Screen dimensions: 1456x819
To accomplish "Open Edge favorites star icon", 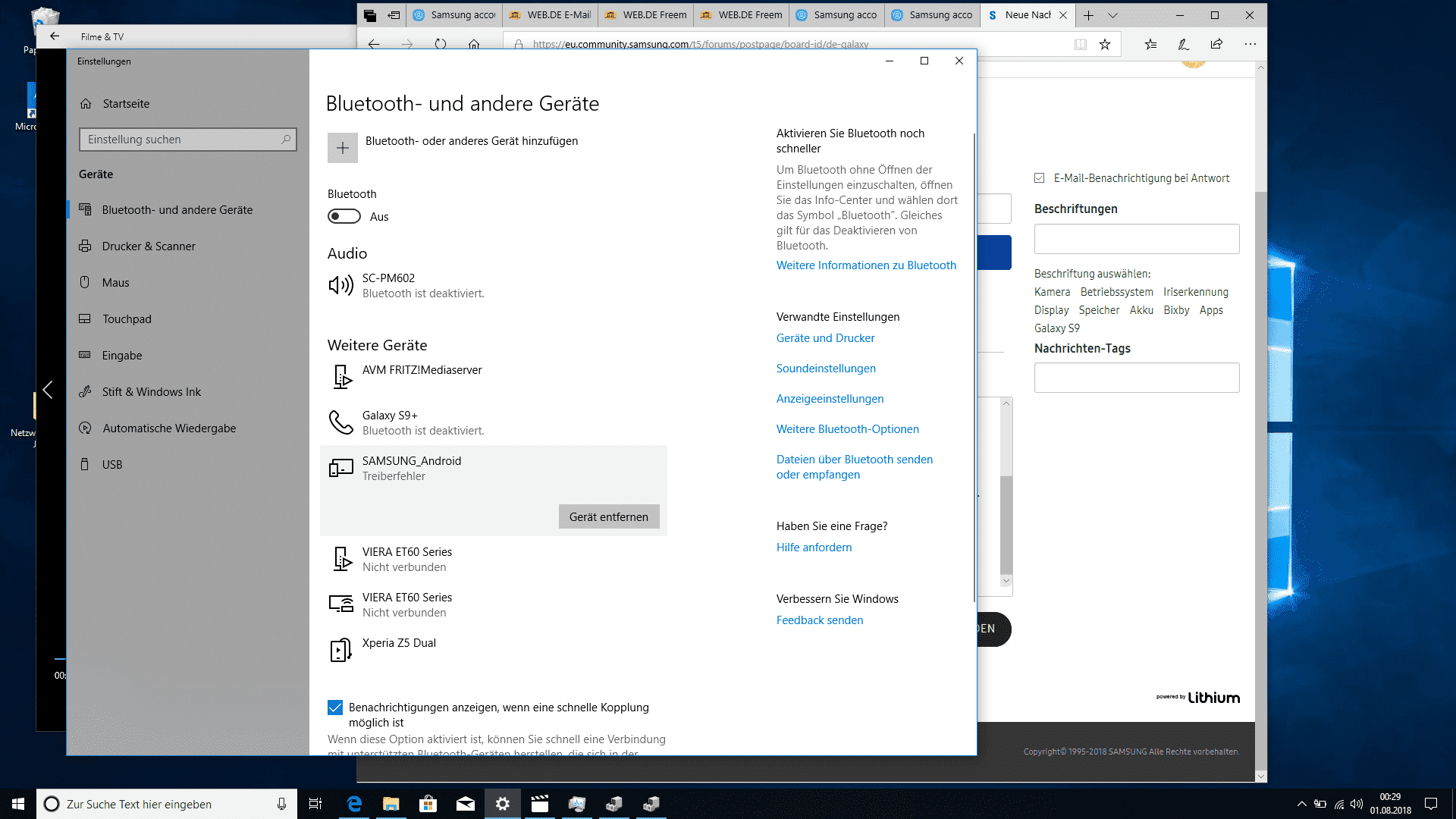I will click(x=1105, y=44).
